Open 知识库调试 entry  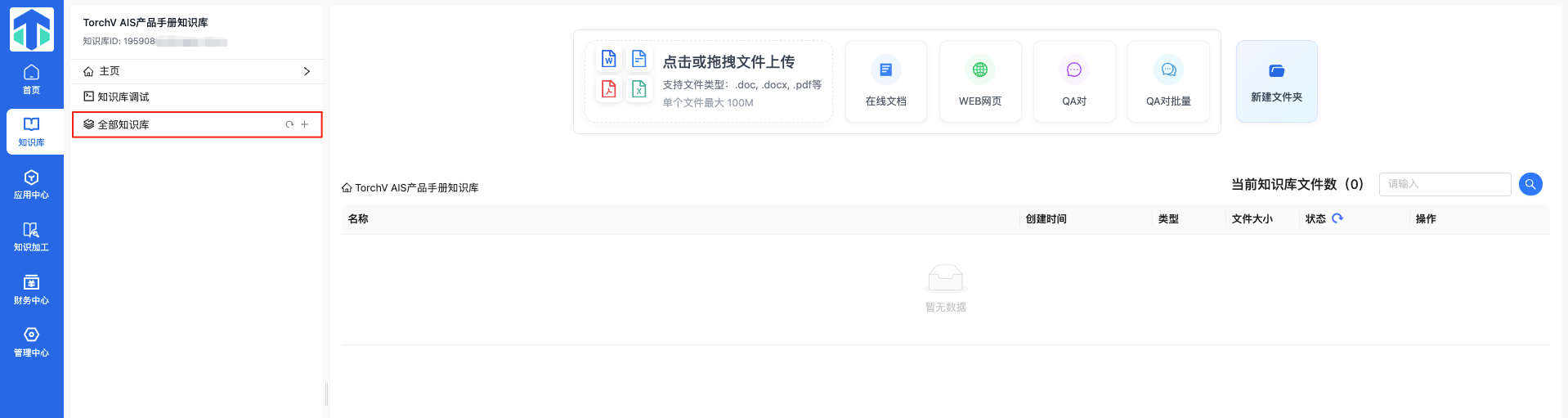coord(197,97)
